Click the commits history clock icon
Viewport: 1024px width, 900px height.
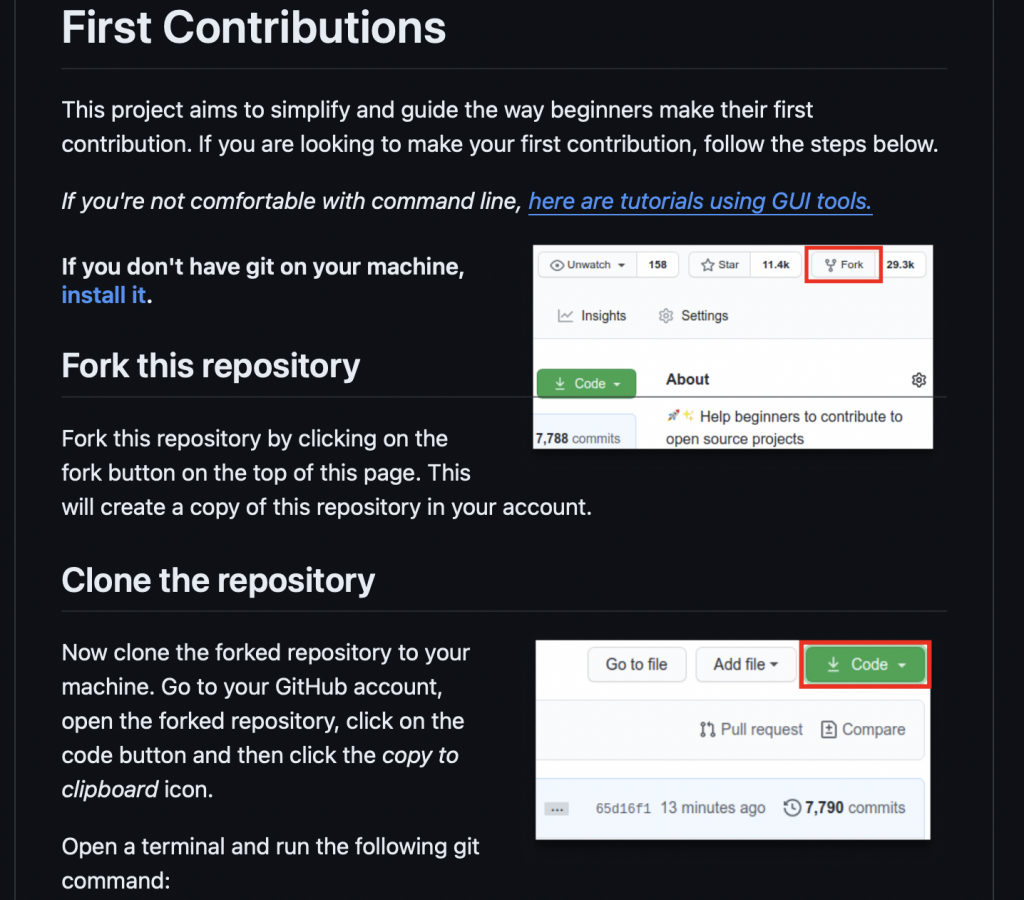[792, 808]
